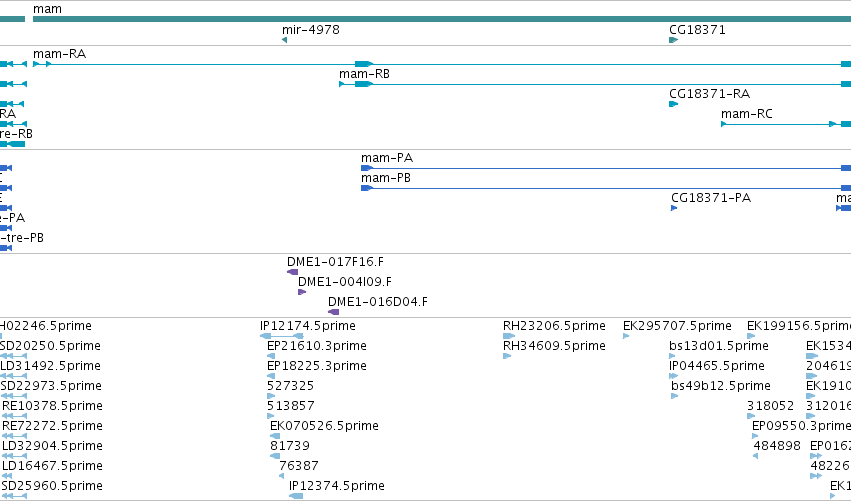Select the IP12374.5prime EST glyph
851x501 pixels.
(296, 496)
